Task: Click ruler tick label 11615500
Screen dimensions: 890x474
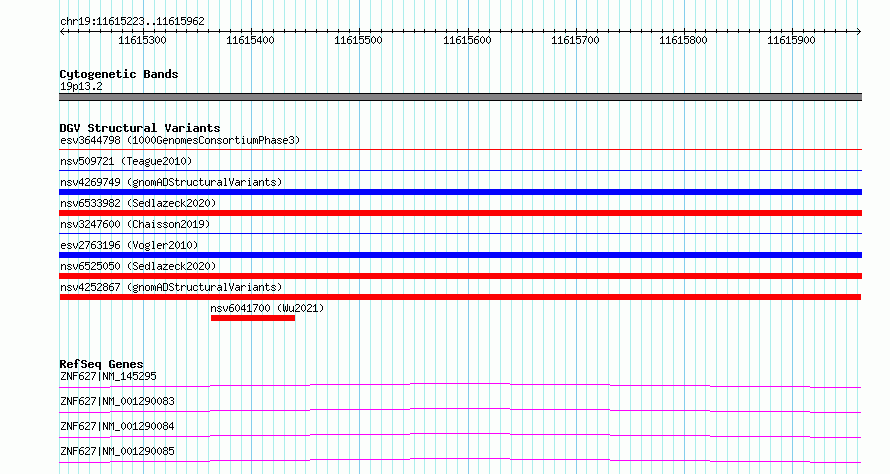Action: pyautogui.click(x=358, y=40)
